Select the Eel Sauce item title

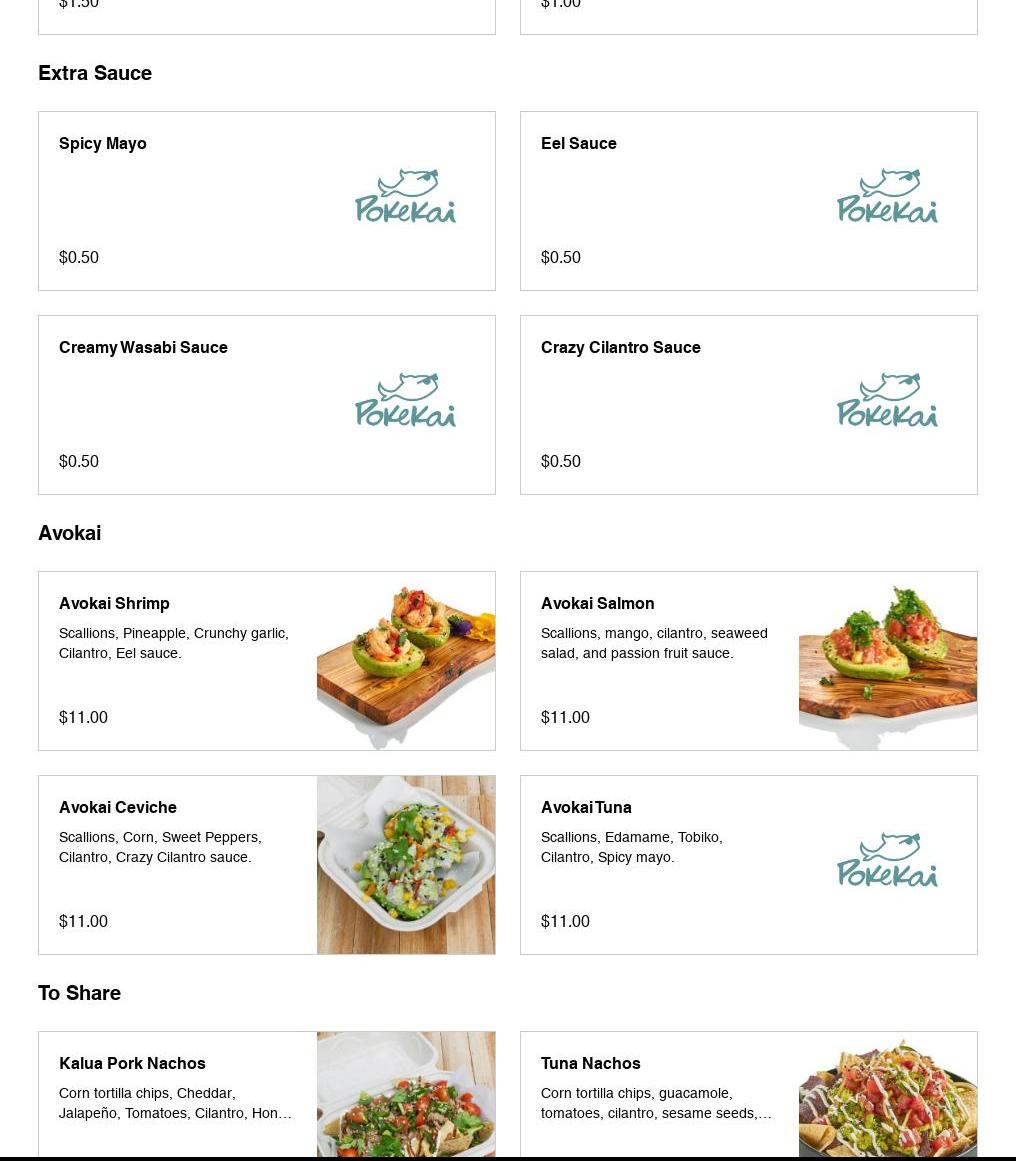(578, 144)
